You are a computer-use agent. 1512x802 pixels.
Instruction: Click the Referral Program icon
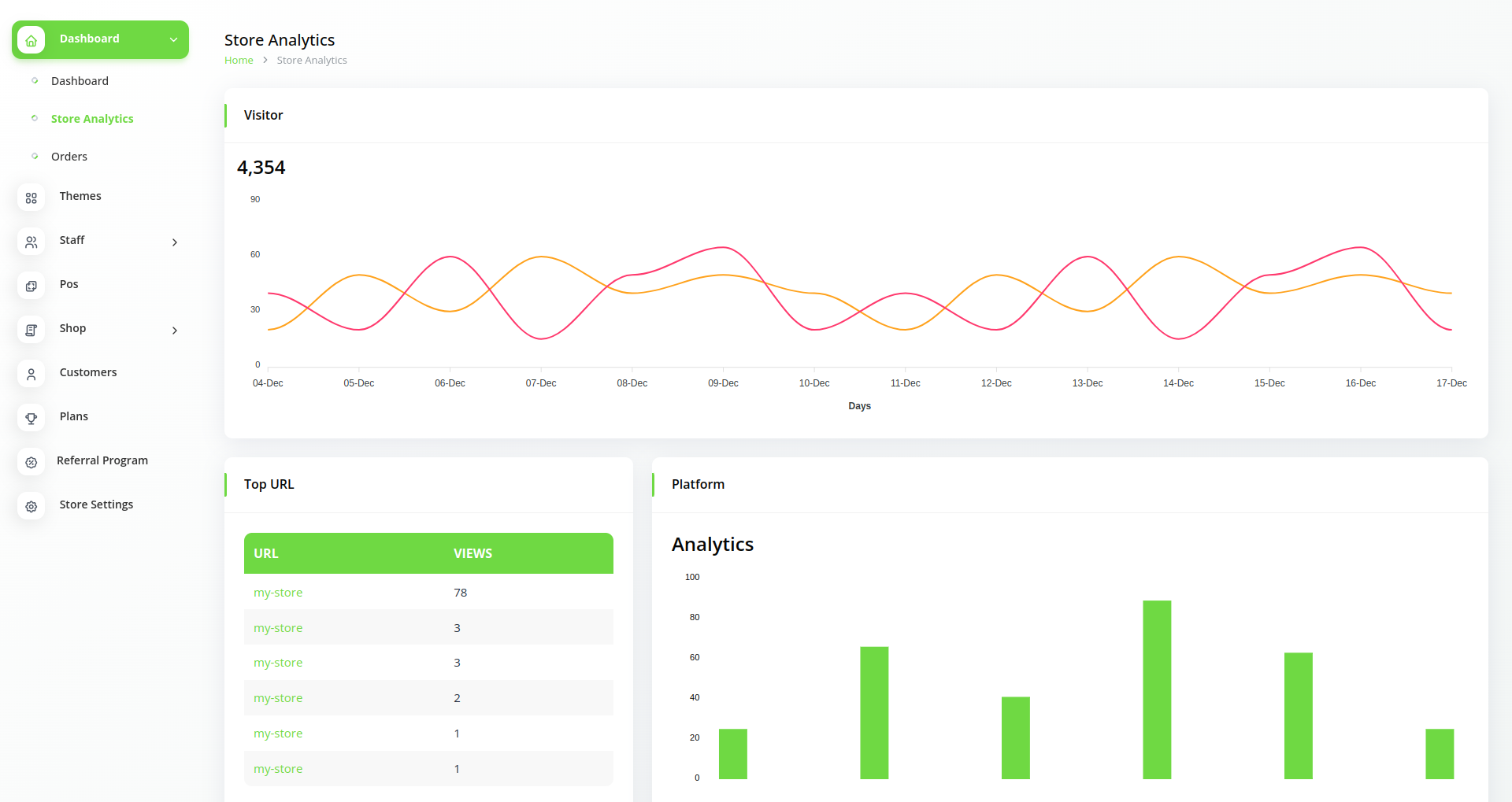31,463
